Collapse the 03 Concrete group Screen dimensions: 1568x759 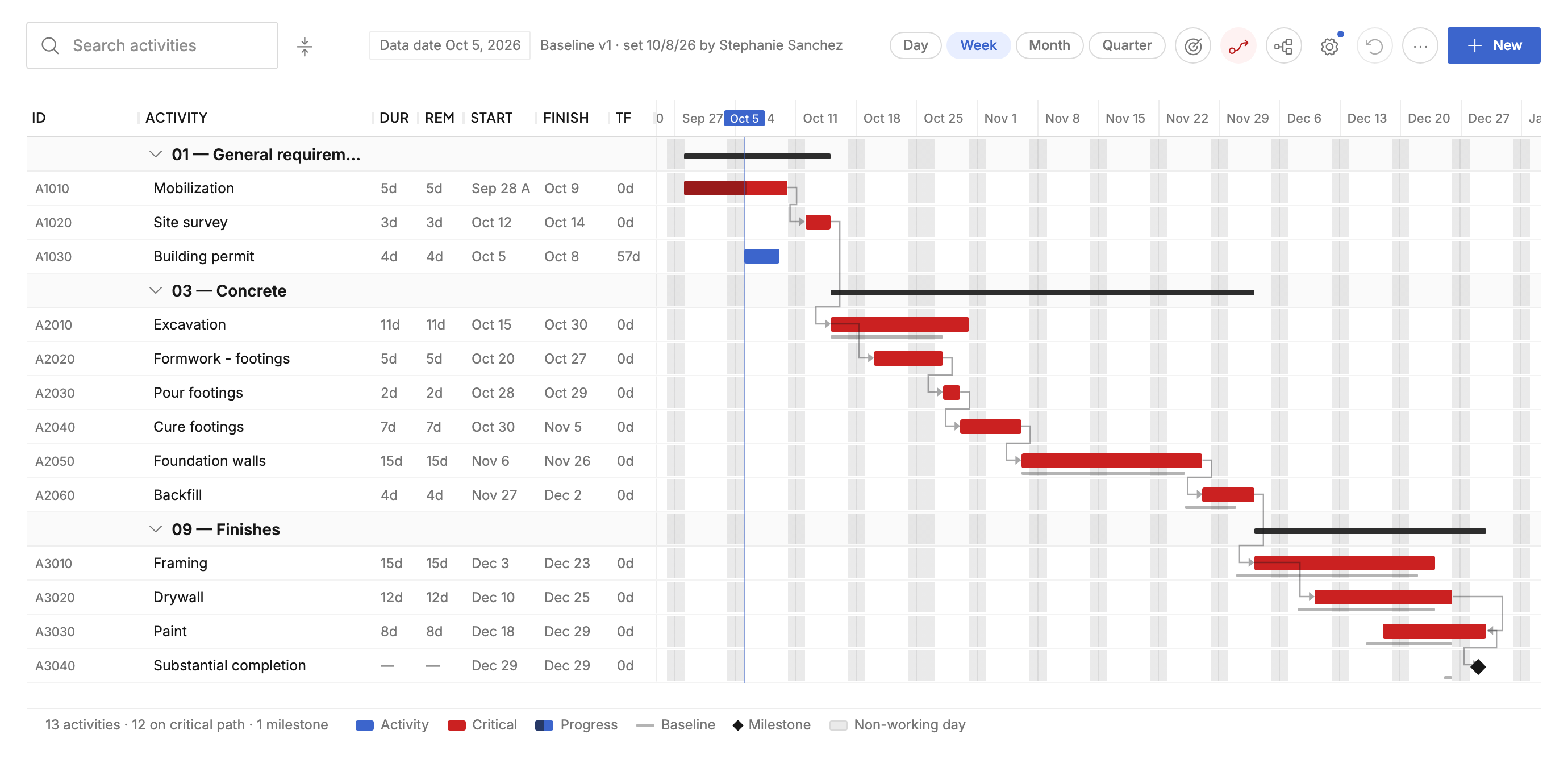(x=156, y=291)
